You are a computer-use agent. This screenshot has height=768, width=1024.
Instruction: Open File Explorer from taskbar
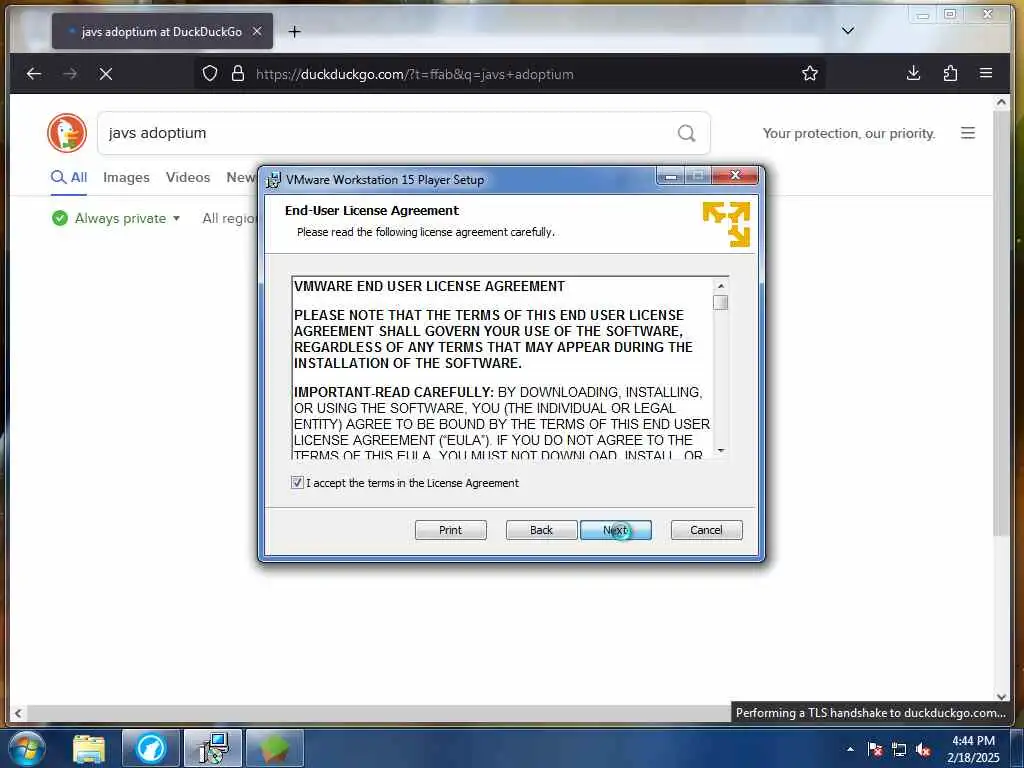tap(89, 748)
